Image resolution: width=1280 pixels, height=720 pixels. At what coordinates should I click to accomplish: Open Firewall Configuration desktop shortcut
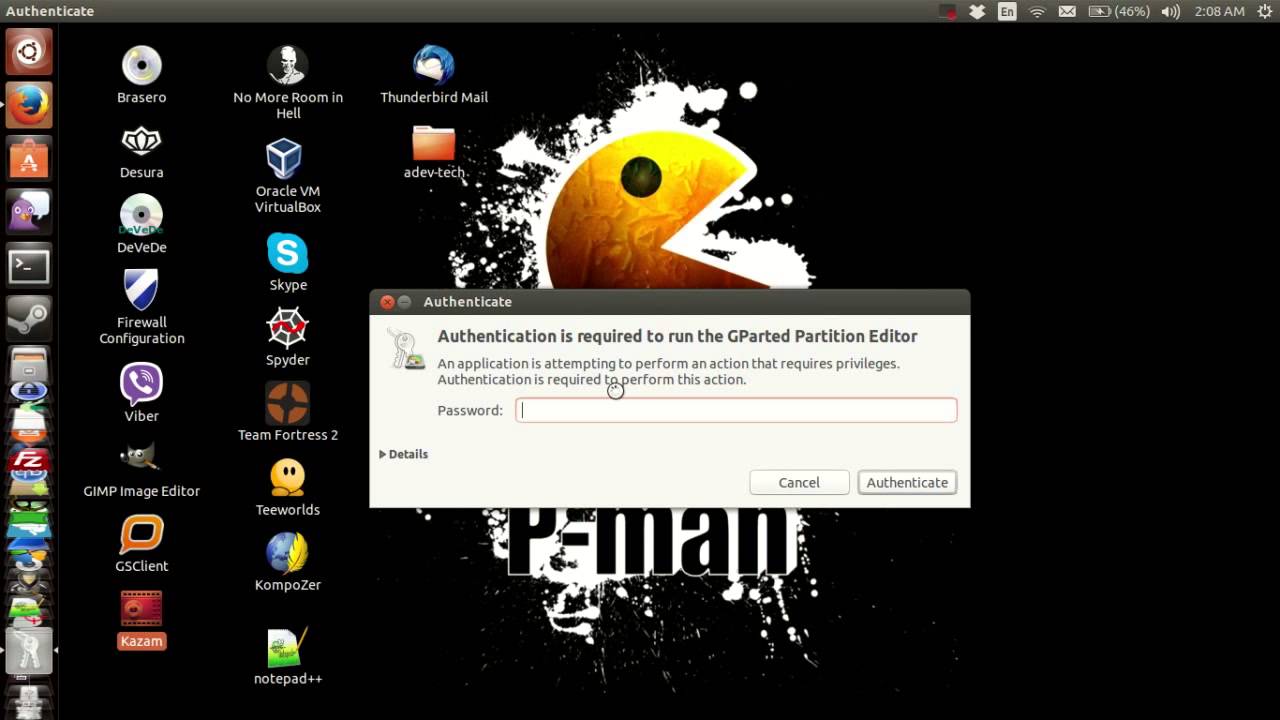click(142, 307)
